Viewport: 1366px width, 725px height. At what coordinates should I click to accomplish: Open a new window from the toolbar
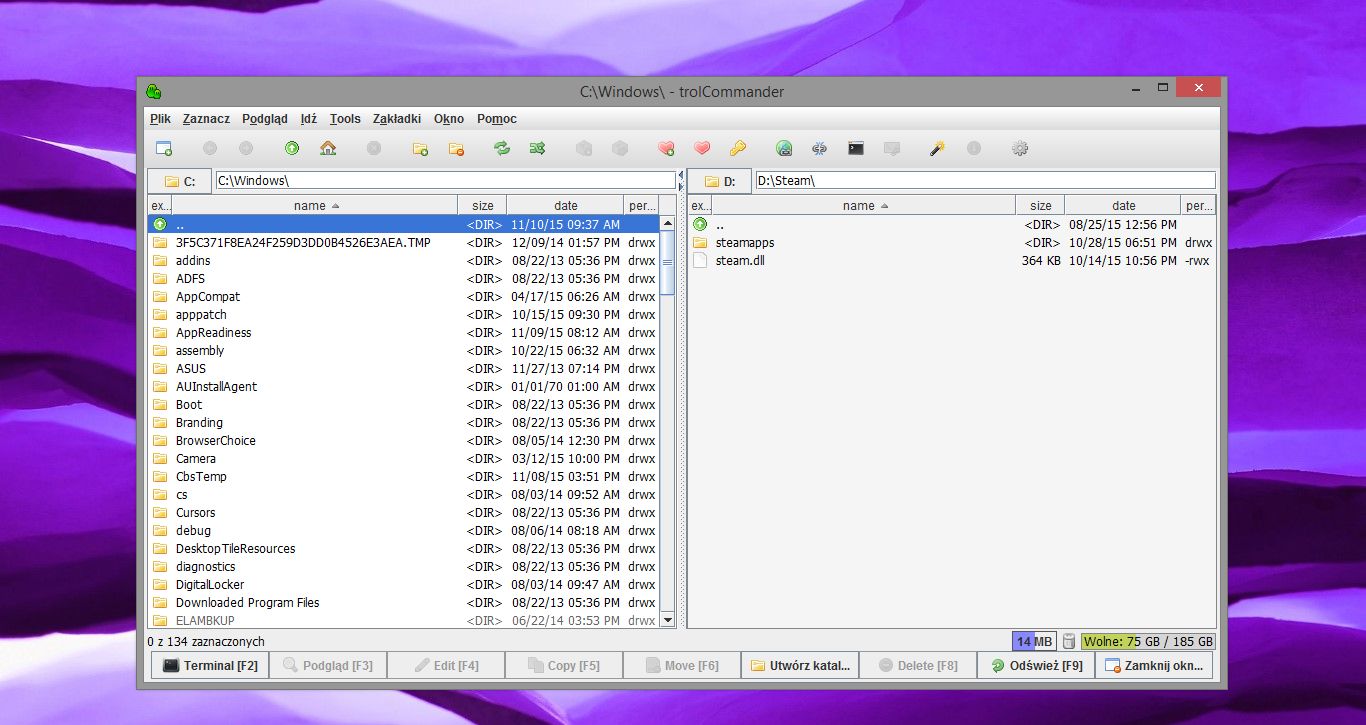[x=164, y=148]
